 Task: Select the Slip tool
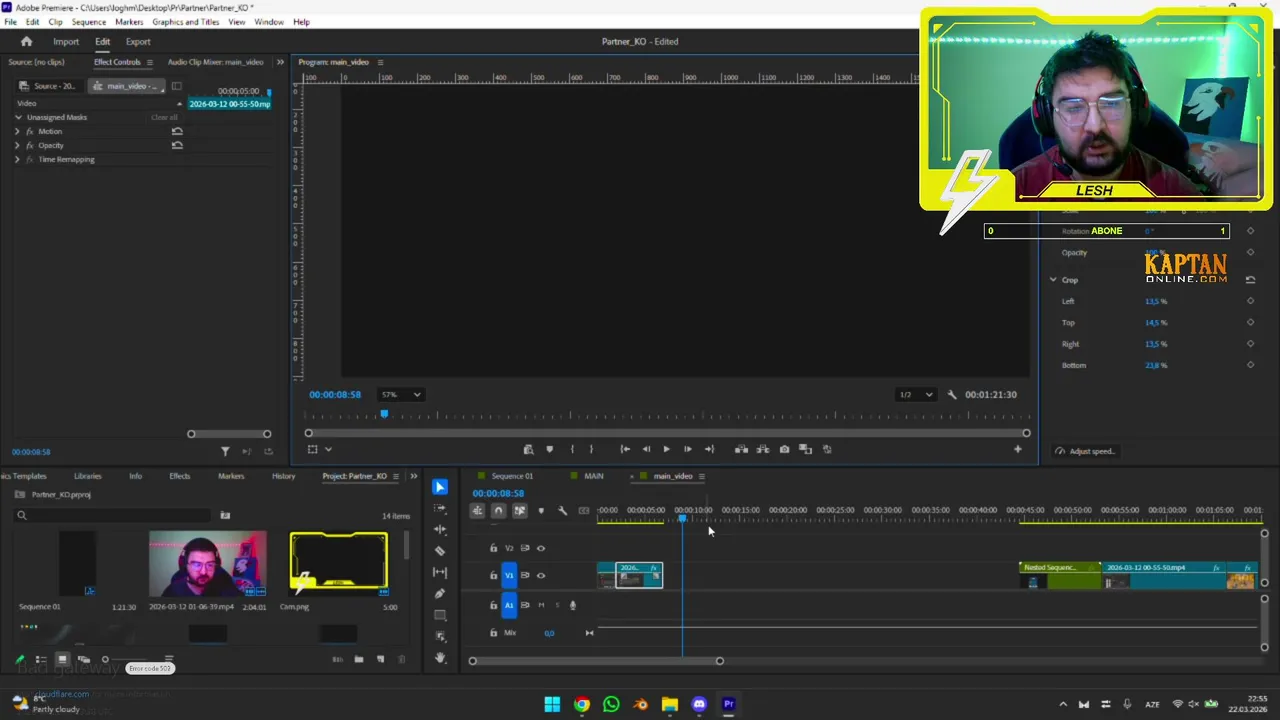(x=440, y=572)
